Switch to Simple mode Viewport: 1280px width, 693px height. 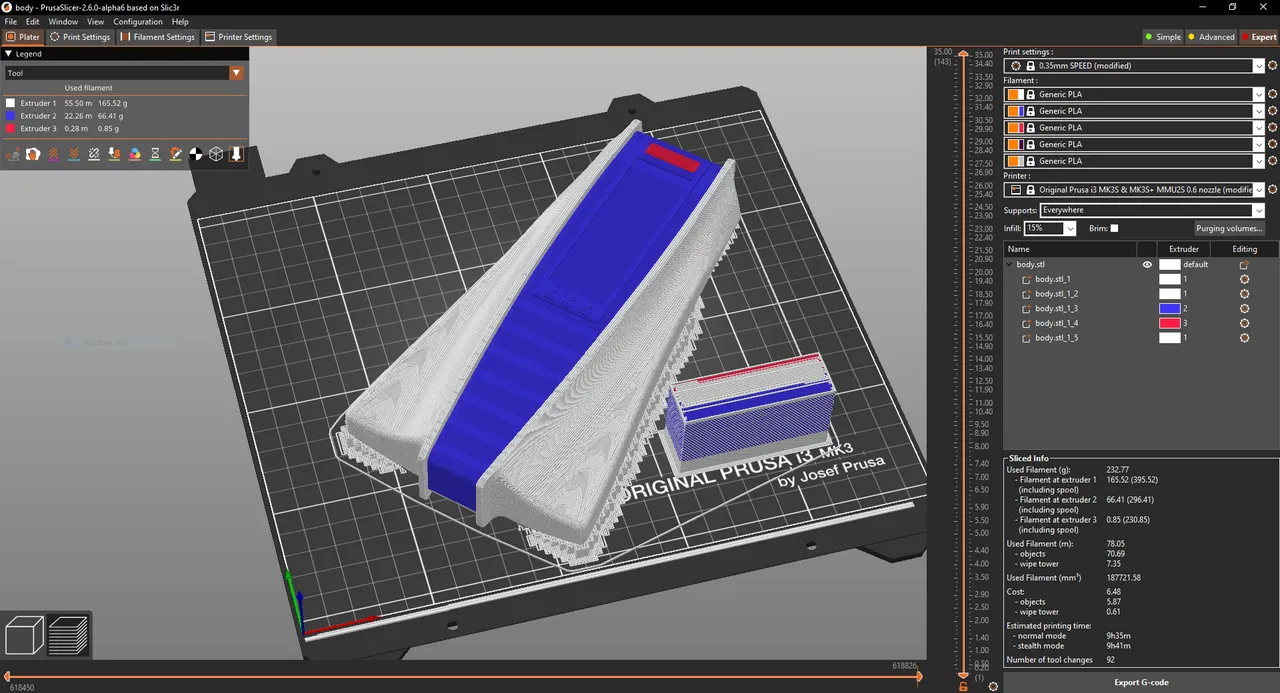[1163, 37]
